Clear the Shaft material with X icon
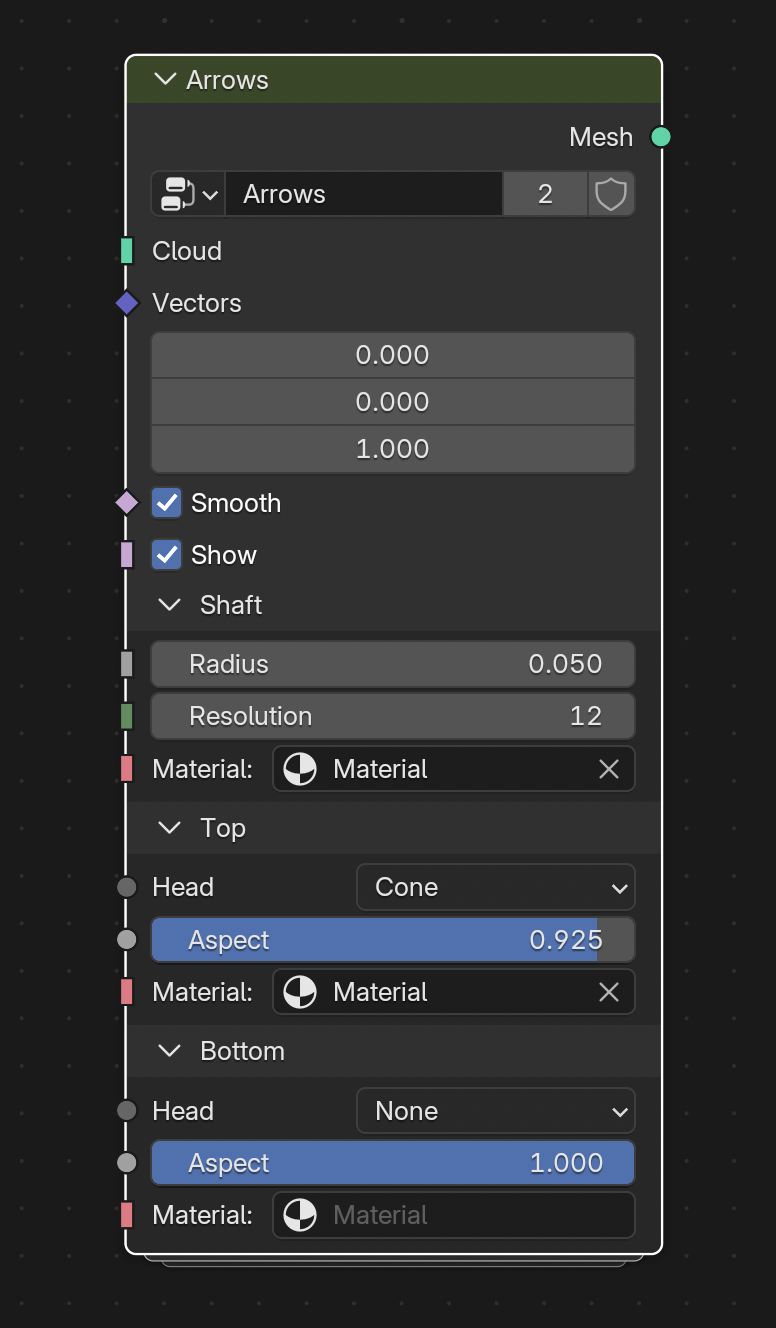The height and width of the screenshot is (1328, 776). (x=609, y=769)
